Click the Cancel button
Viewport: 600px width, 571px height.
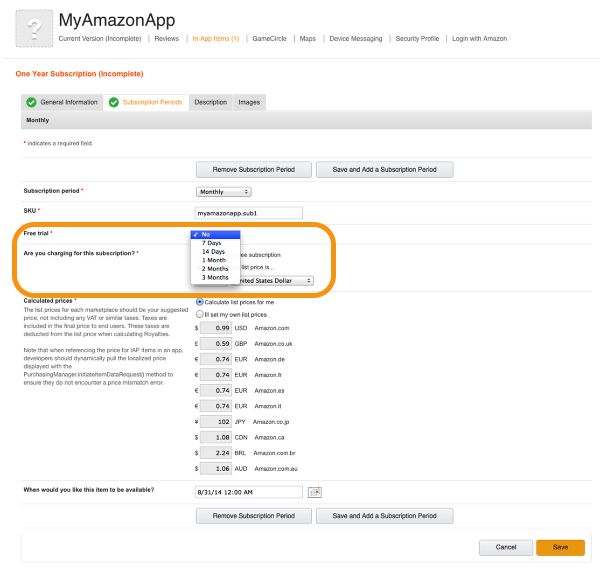coord(506,547)
